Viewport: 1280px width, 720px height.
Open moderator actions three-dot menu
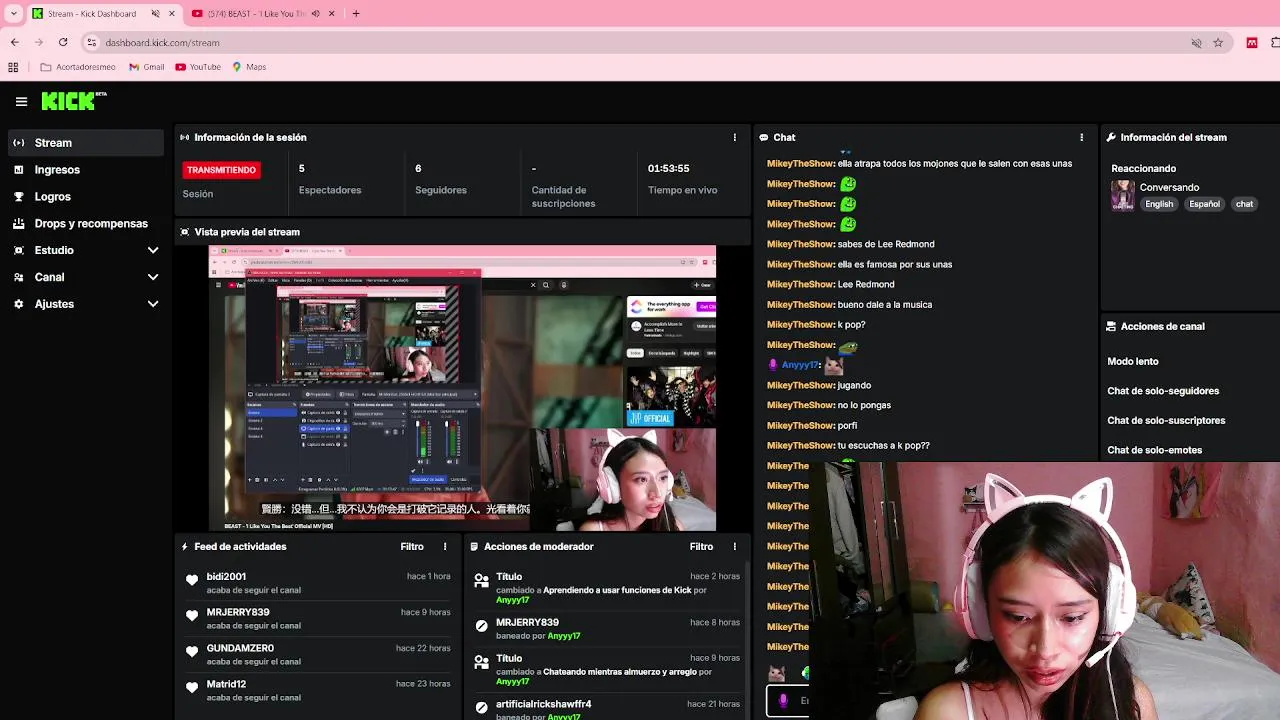pos(734,546)
